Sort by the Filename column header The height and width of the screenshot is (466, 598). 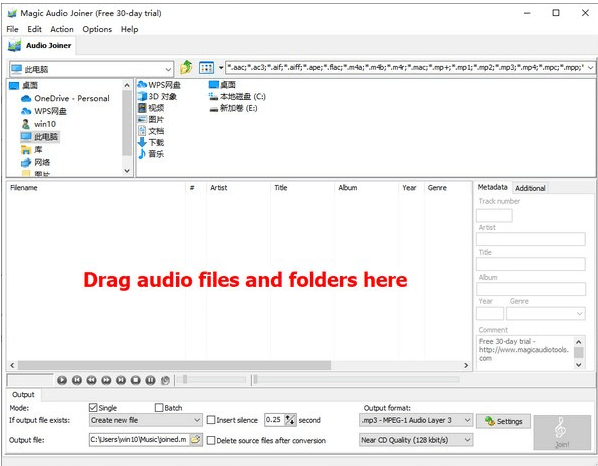96,188
